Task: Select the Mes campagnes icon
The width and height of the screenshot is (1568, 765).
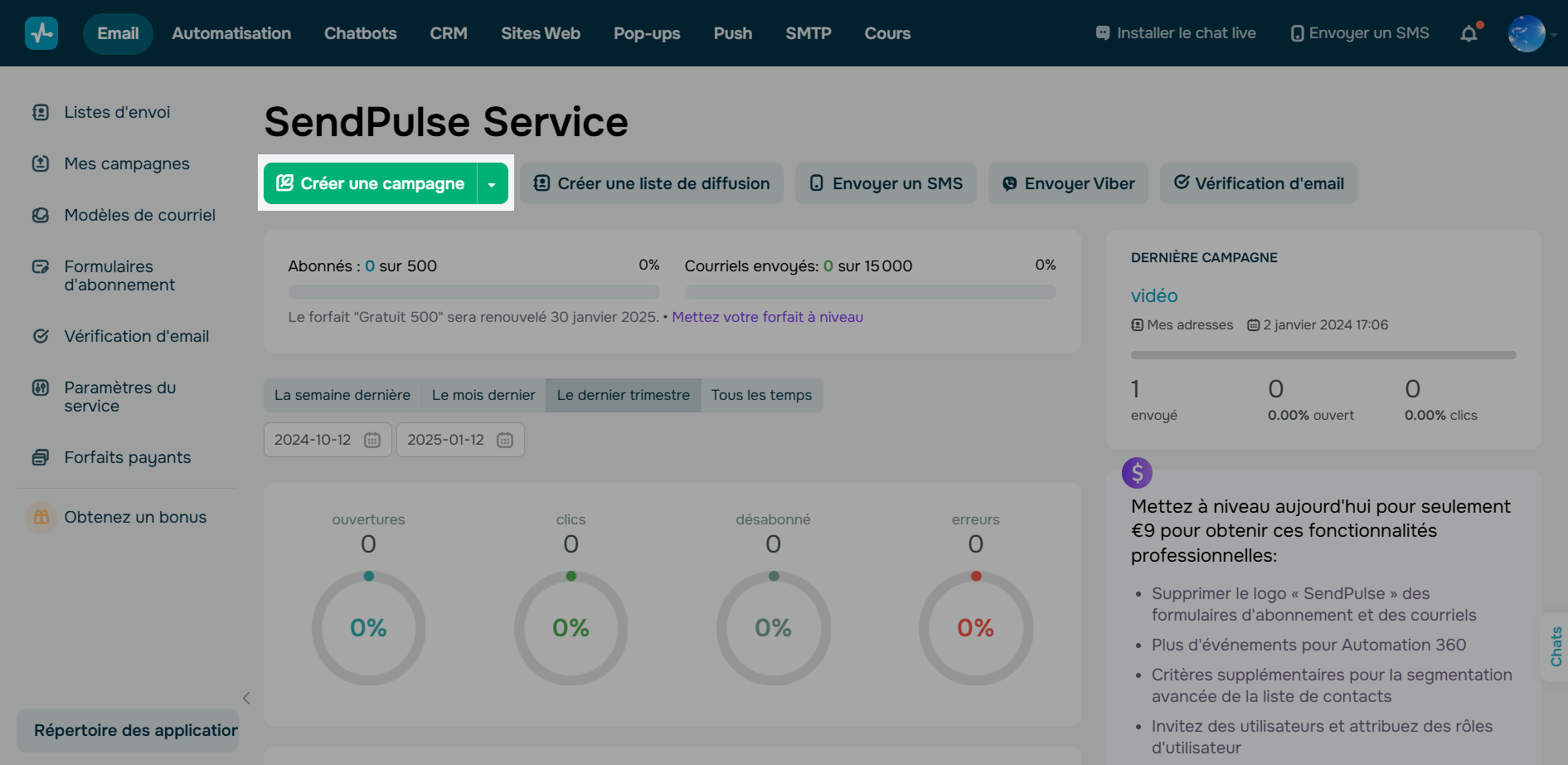Action: (41, 163)
